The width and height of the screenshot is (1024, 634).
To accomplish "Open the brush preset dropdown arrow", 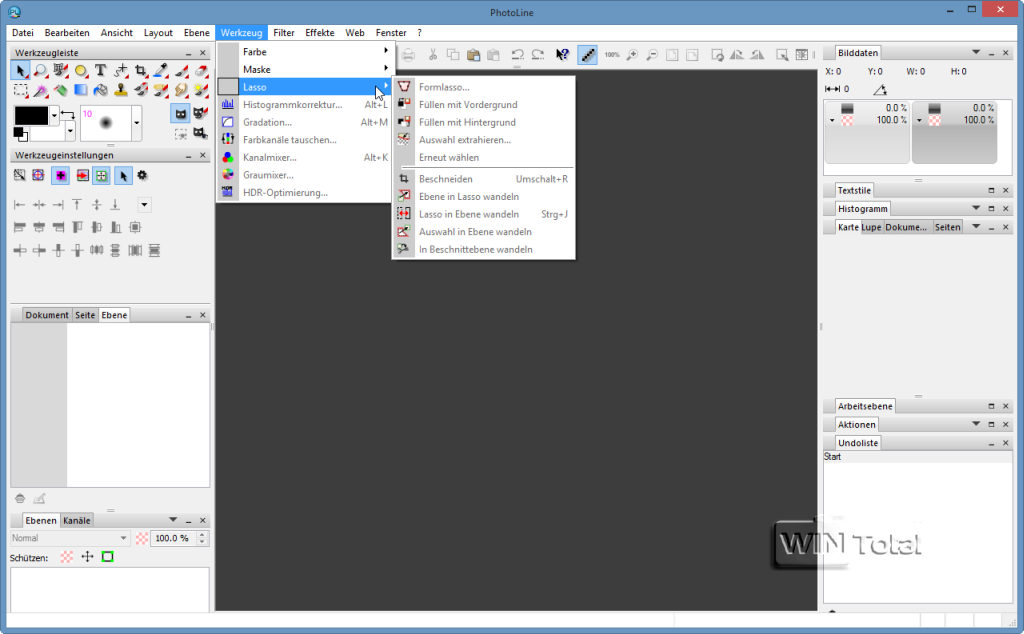I will [x=136, y=123].
